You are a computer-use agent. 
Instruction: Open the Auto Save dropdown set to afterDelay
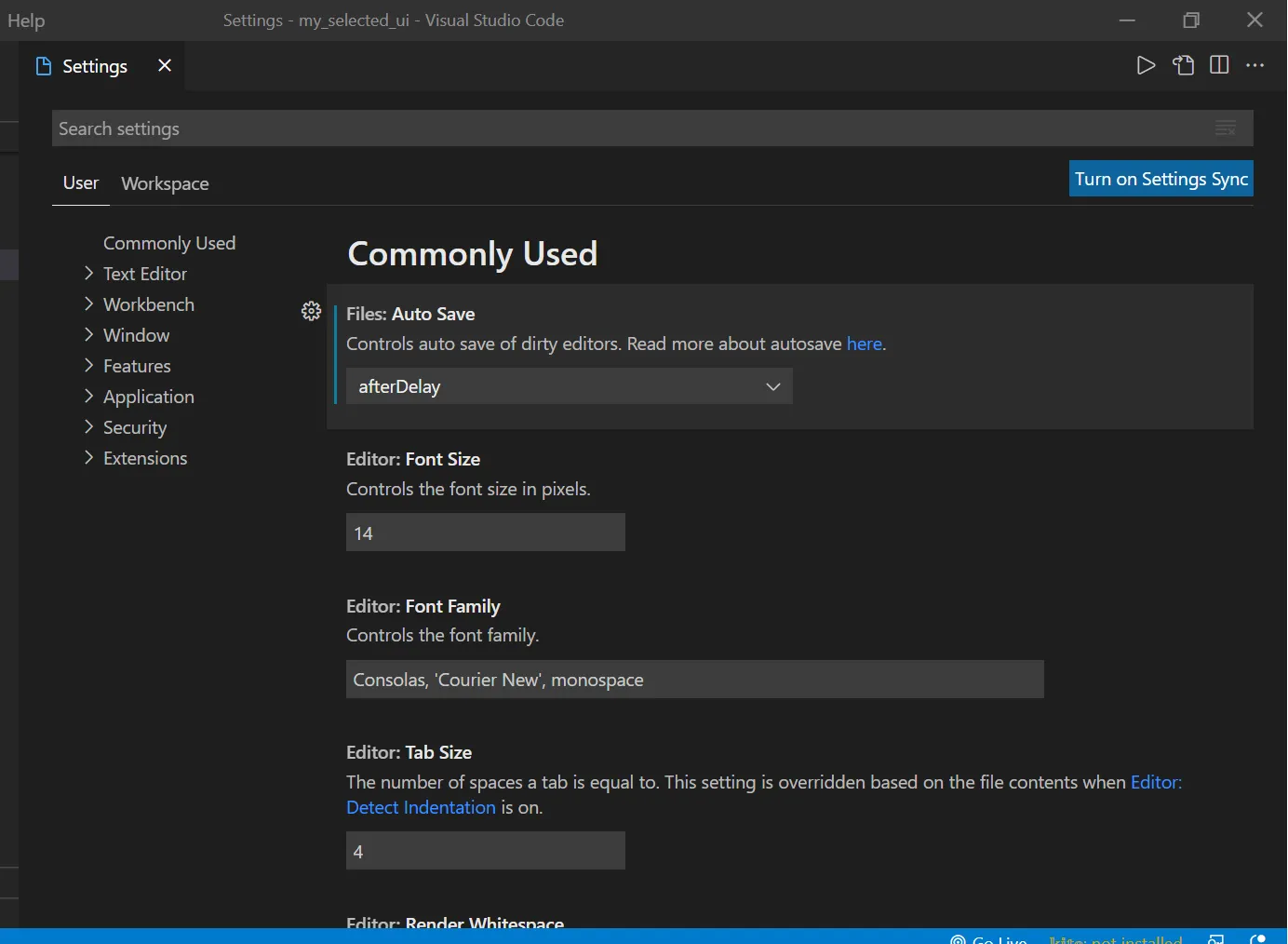(569, 385)
